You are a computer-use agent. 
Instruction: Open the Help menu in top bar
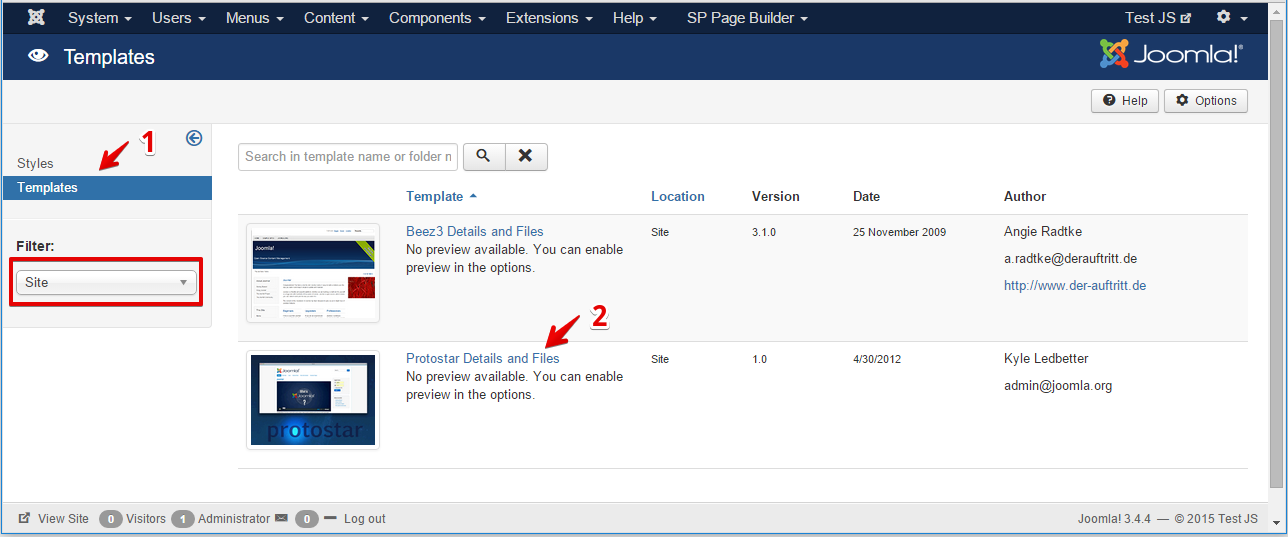(x=635, y=18)
